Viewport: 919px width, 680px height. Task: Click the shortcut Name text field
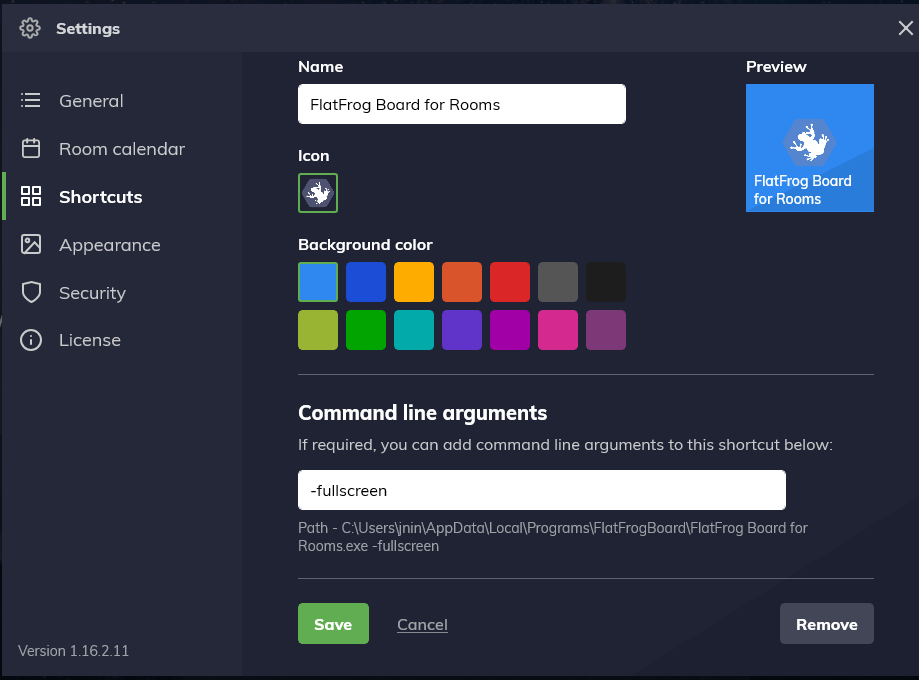pos(461,104)
